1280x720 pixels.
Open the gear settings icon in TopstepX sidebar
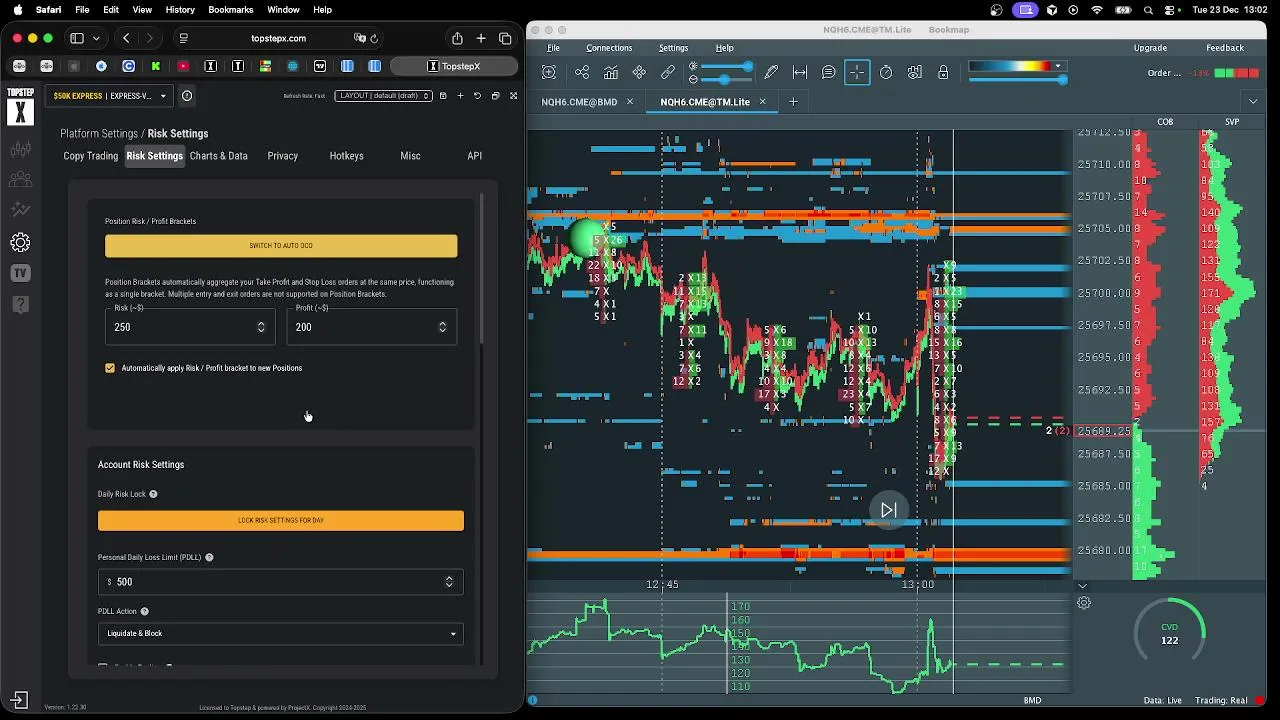(20, 242)
